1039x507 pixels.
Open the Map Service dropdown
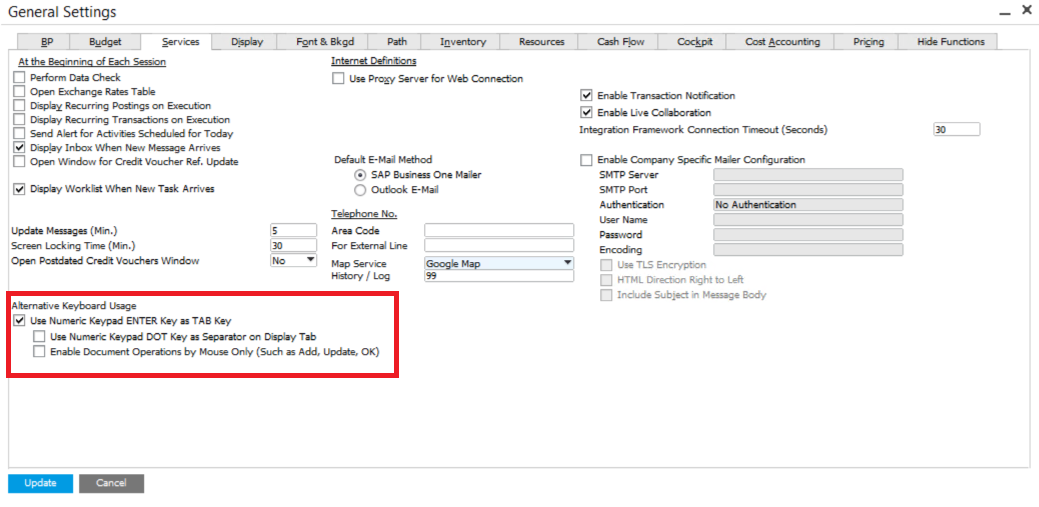(567, 263)
